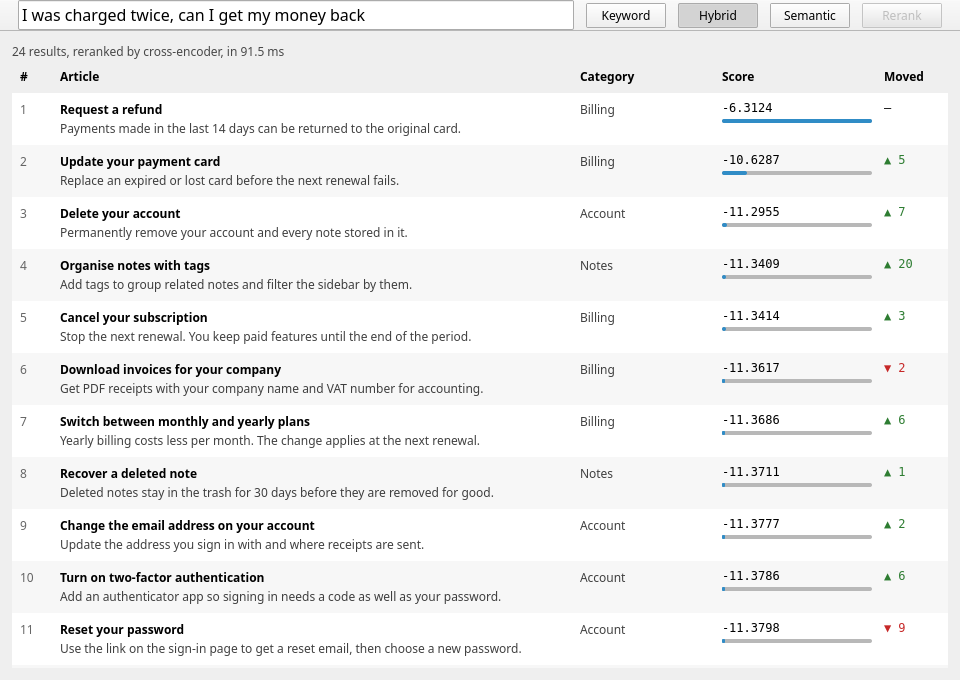The image size is (960, 680).
Task: Click Billing category in Request a refund row
Action: coord(597,110)
